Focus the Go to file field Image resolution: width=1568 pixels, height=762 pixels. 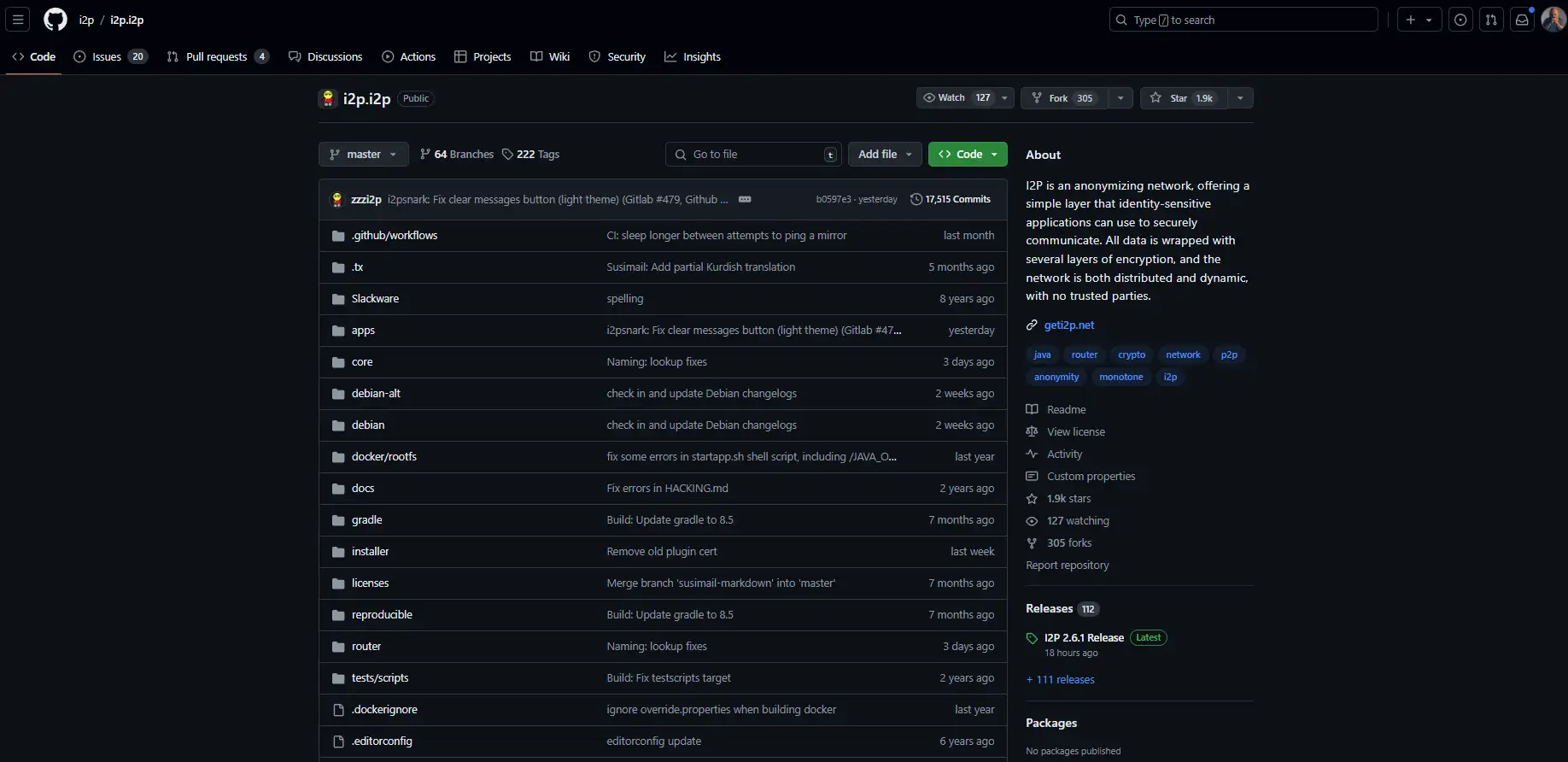click(753, 155)
